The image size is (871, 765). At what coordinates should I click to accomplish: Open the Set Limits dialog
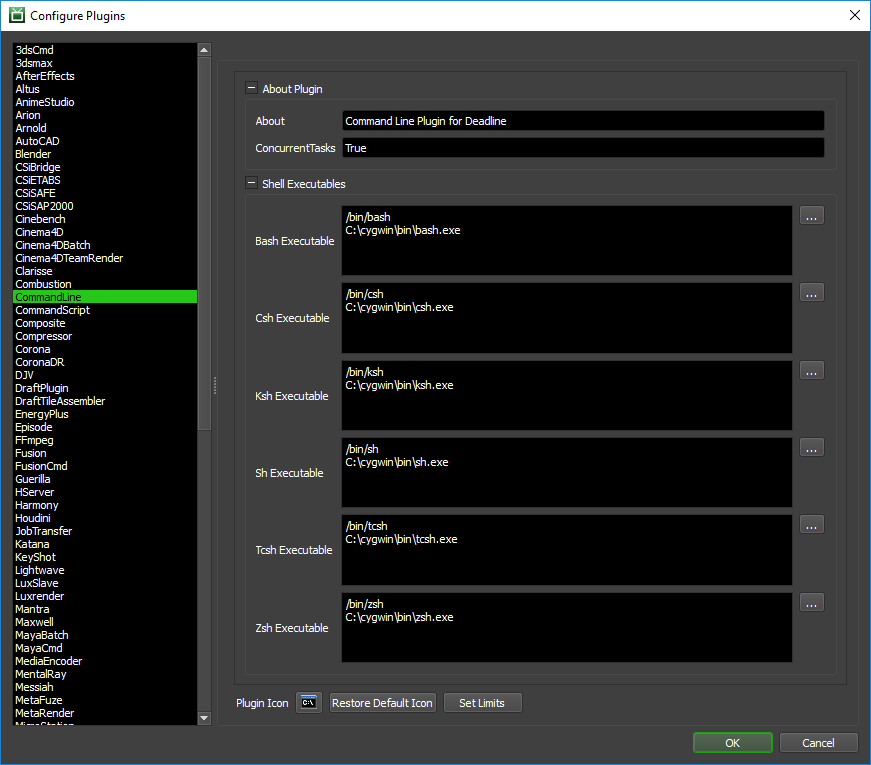point(482,703)
